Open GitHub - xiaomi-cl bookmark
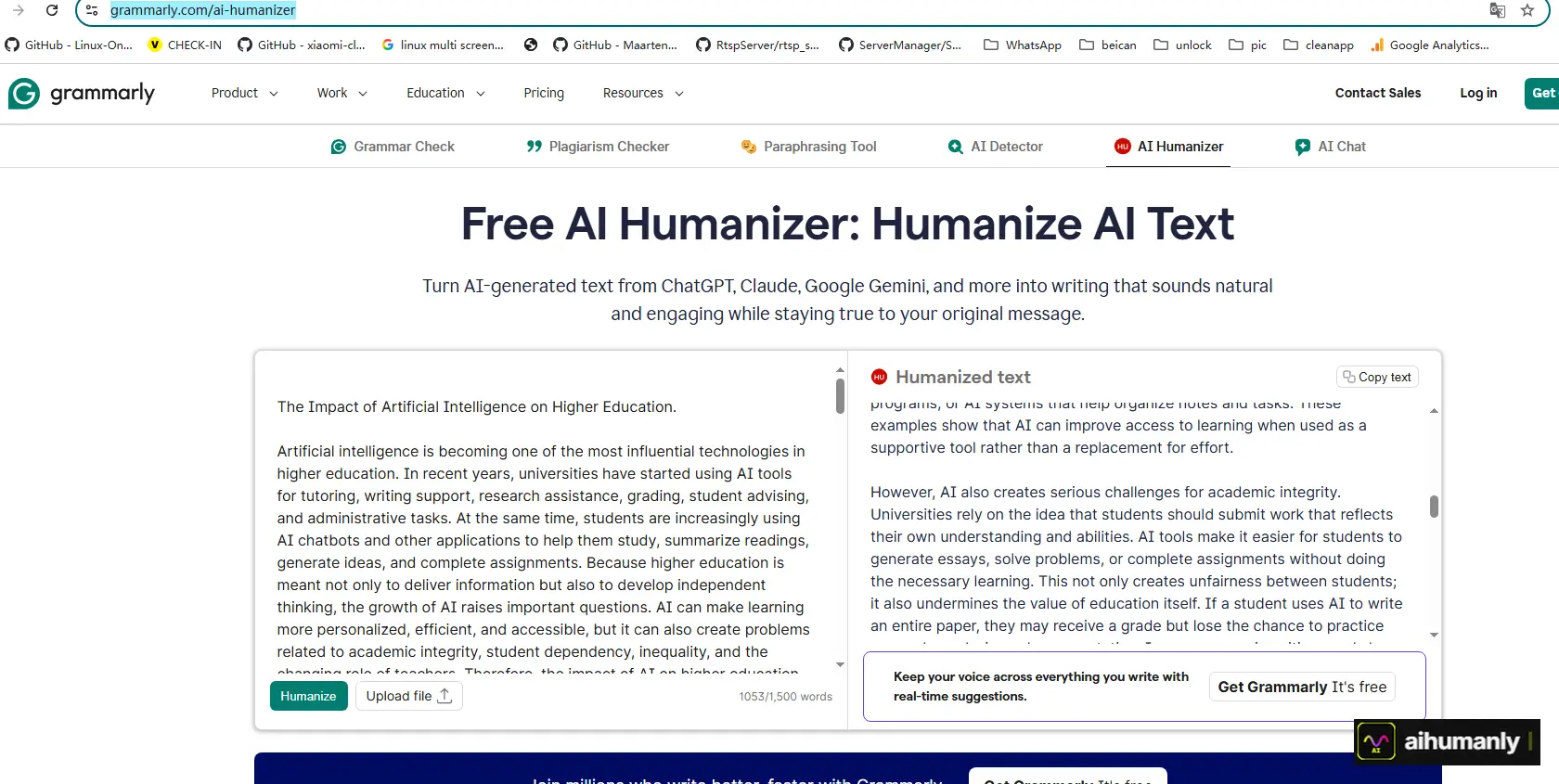Viewport: 1559px width, 784px height. (302, 45)
